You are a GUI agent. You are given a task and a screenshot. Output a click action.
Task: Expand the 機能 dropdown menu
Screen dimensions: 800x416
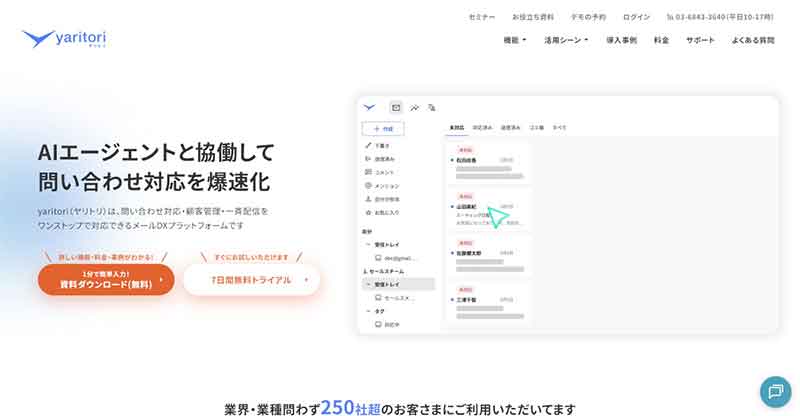click(x=515, y=40)
